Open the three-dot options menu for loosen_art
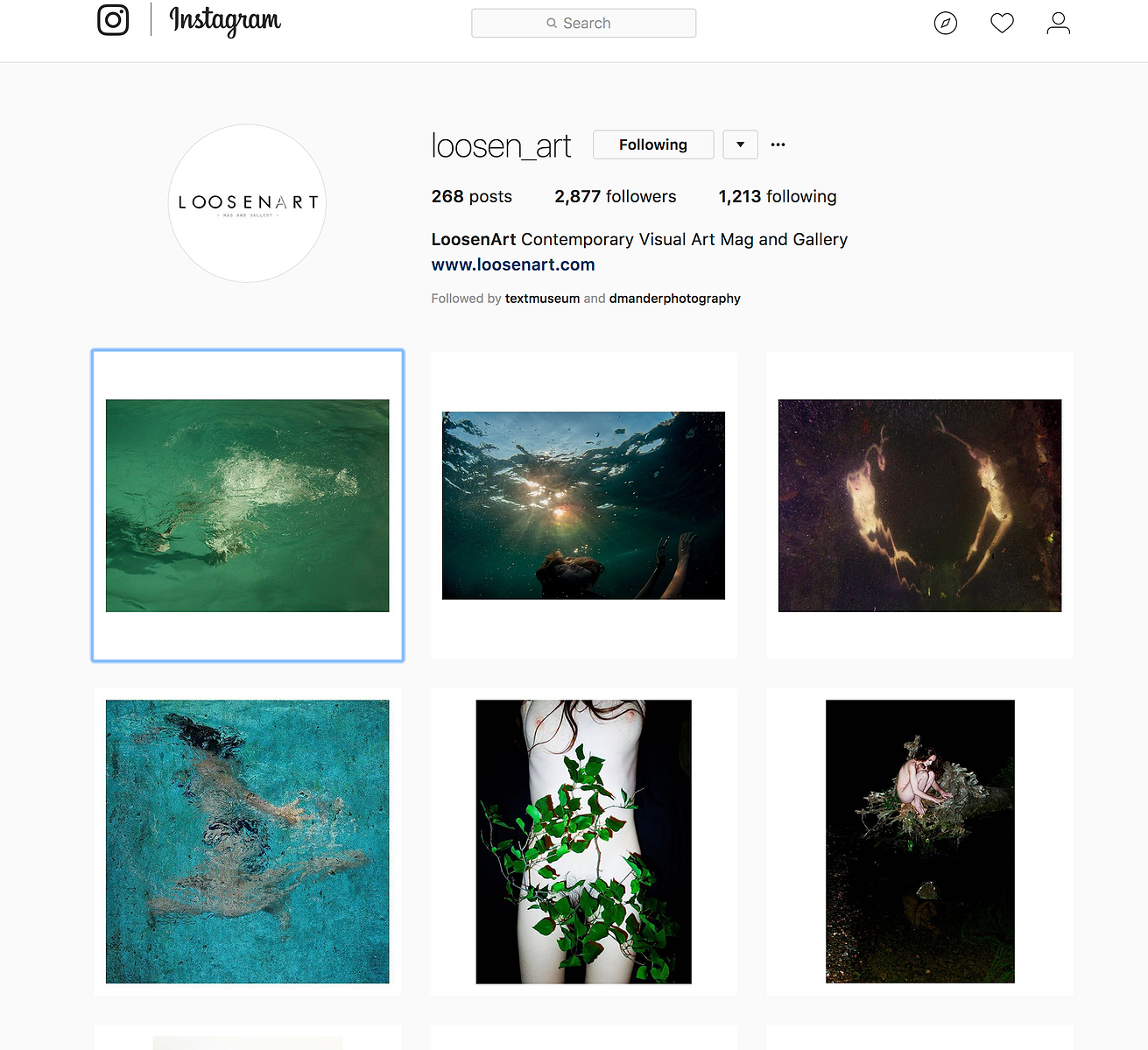This screenshot has width=1148, height=1050. pyautogui.click(x=778, y=144)
